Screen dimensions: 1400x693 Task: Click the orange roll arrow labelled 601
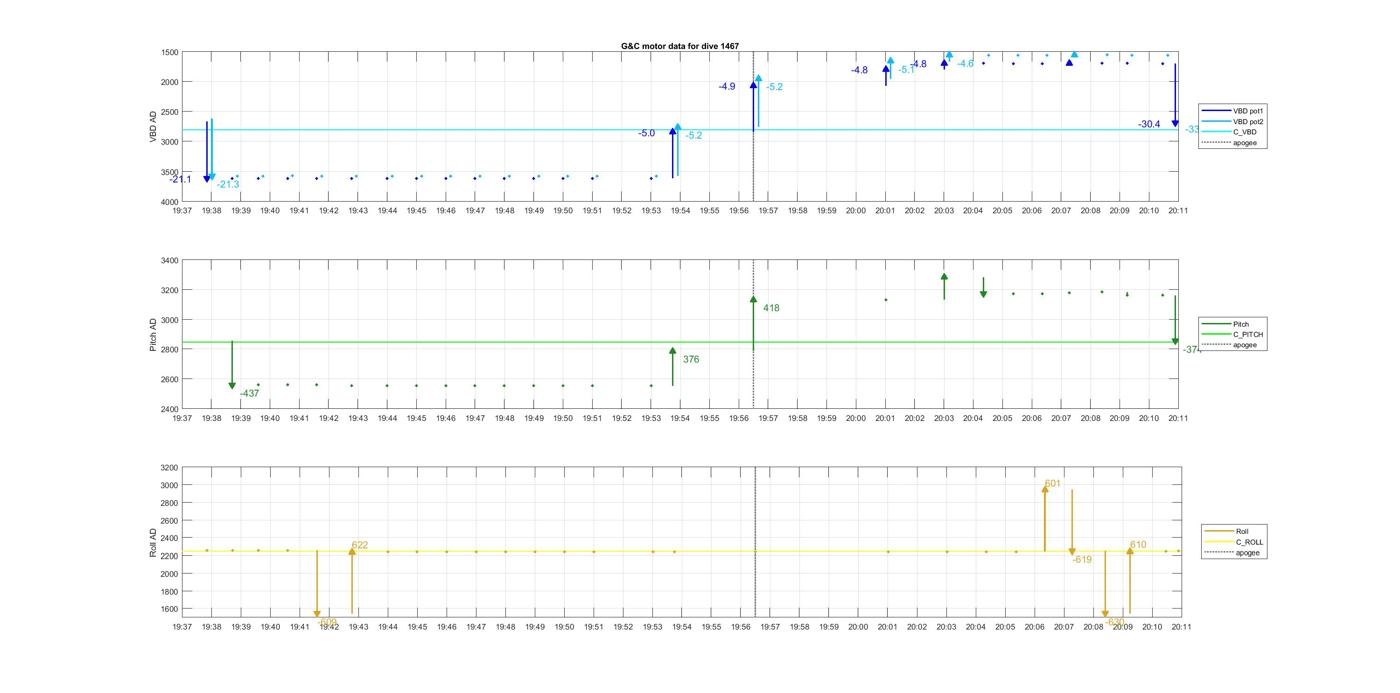(x=1045, y=518)
